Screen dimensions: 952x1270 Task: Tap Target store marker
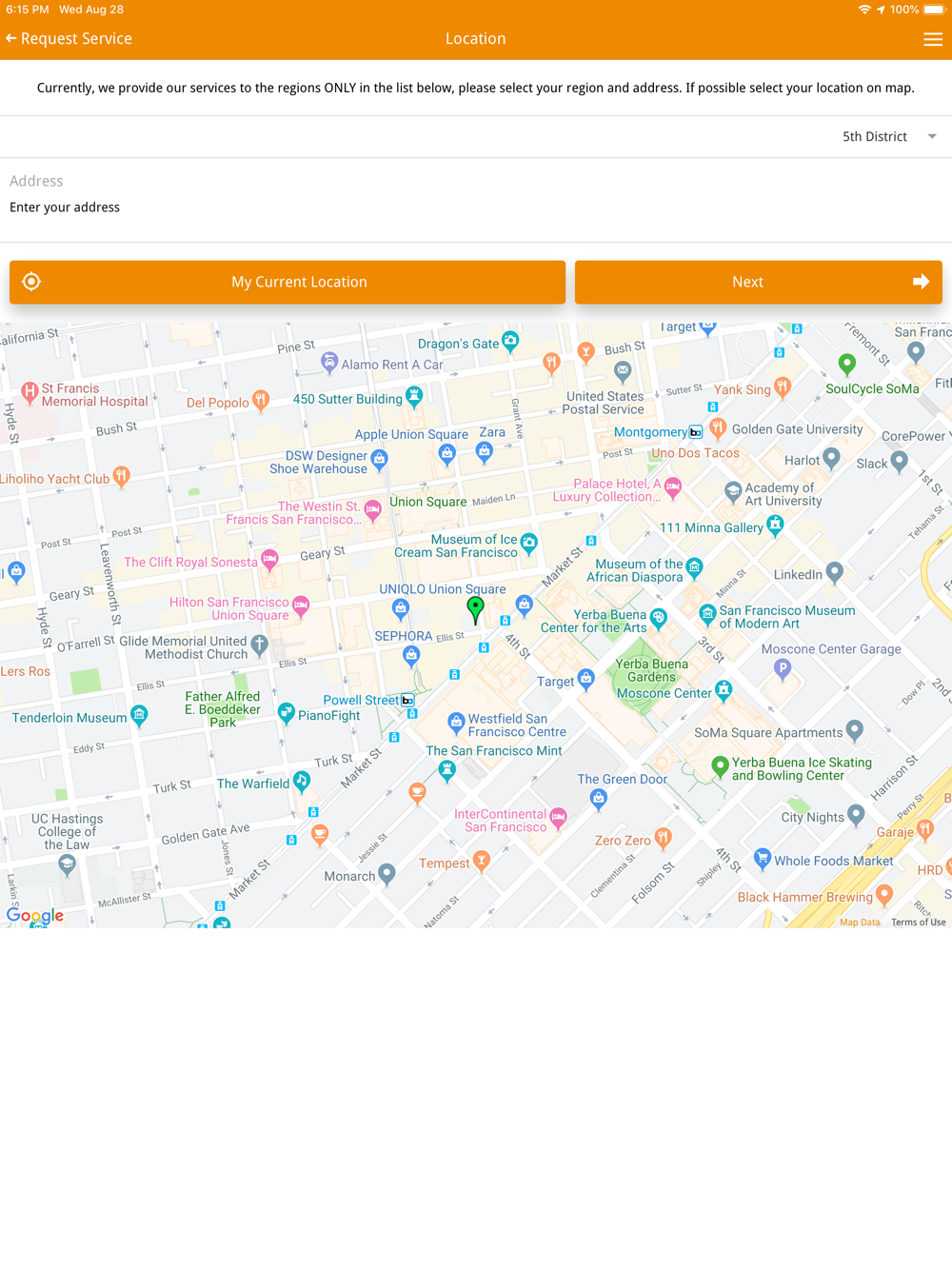(x=586, y=678)
